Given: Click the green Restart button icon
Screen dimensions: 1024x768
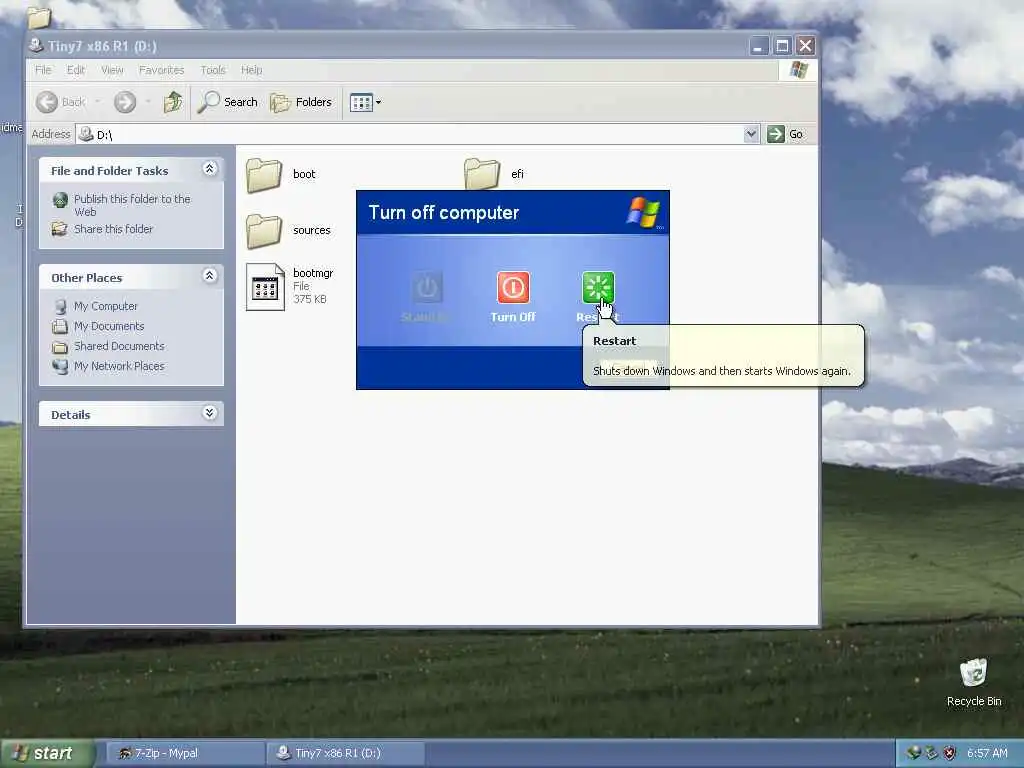Looking at the screenshot, I should [598, 287].
